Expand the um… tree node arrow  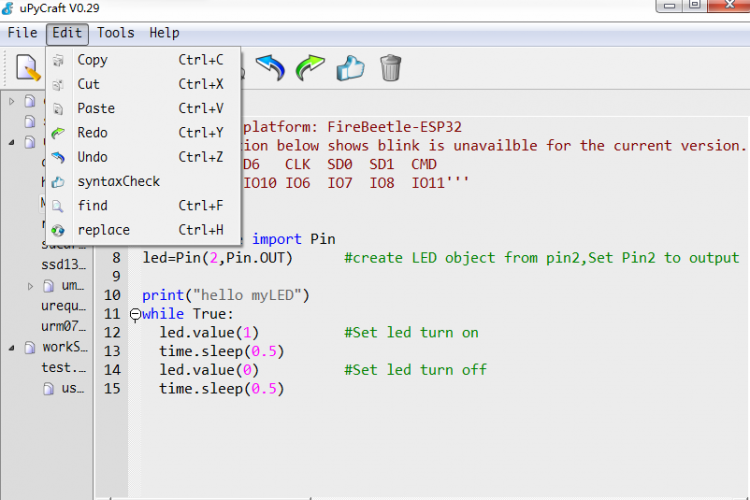[x=30, y=287]
